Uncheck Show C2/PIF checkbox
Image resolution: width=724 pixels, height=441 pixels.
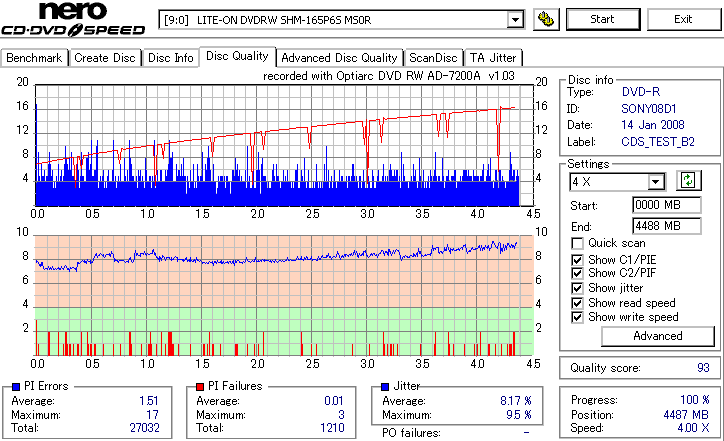point(577,273)
